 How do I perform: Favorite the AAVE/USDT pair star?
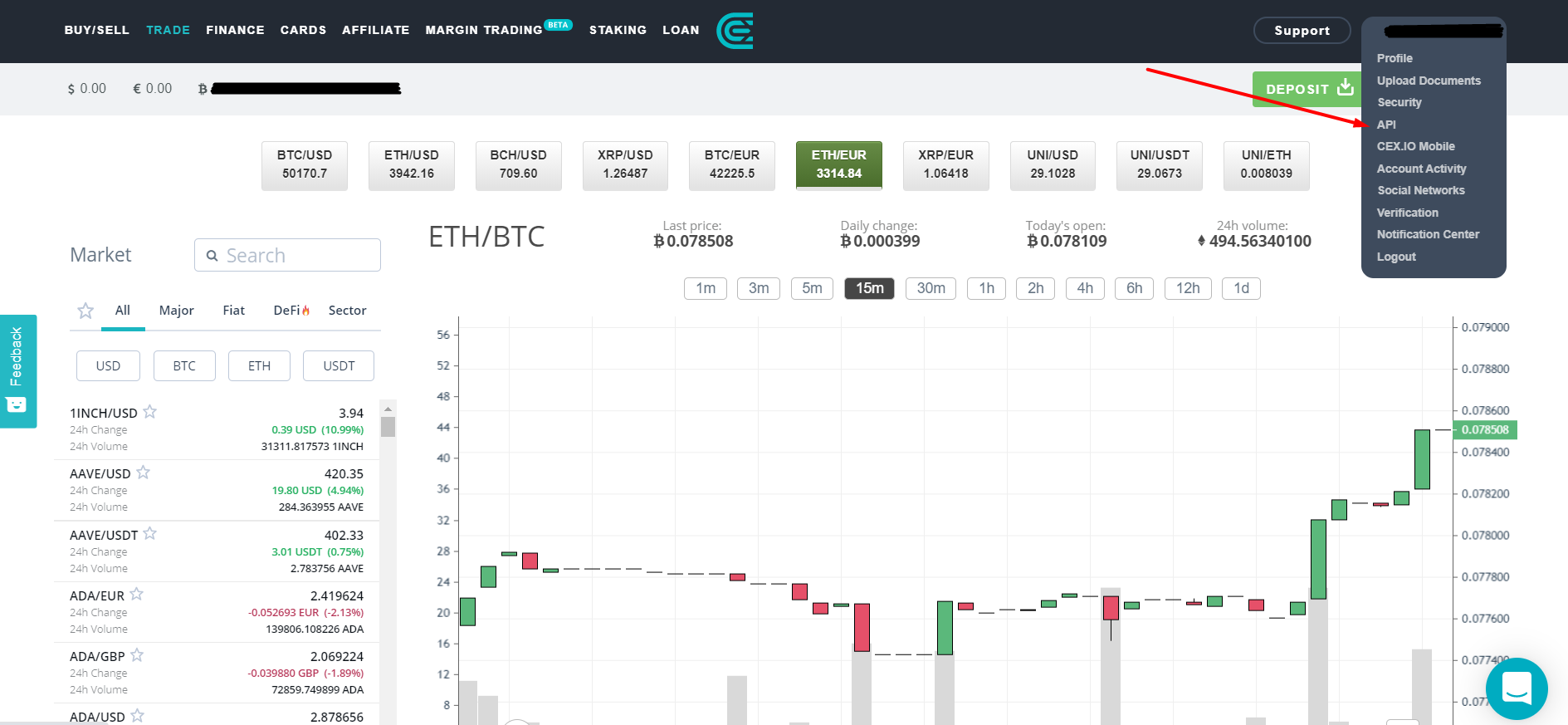tap(149, 534)
